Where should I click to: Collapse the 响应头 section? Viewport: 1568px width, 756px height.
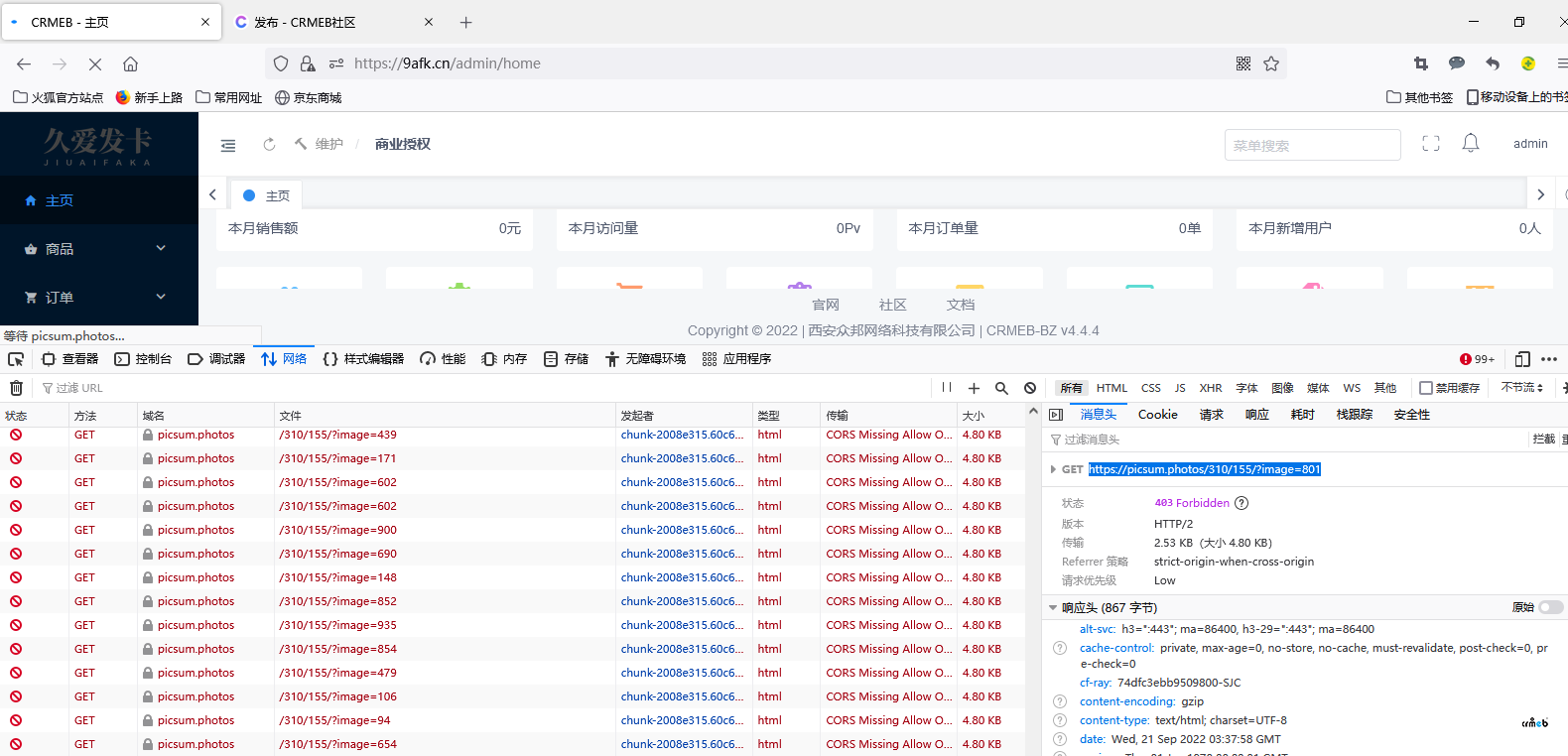pos(1053,607)
